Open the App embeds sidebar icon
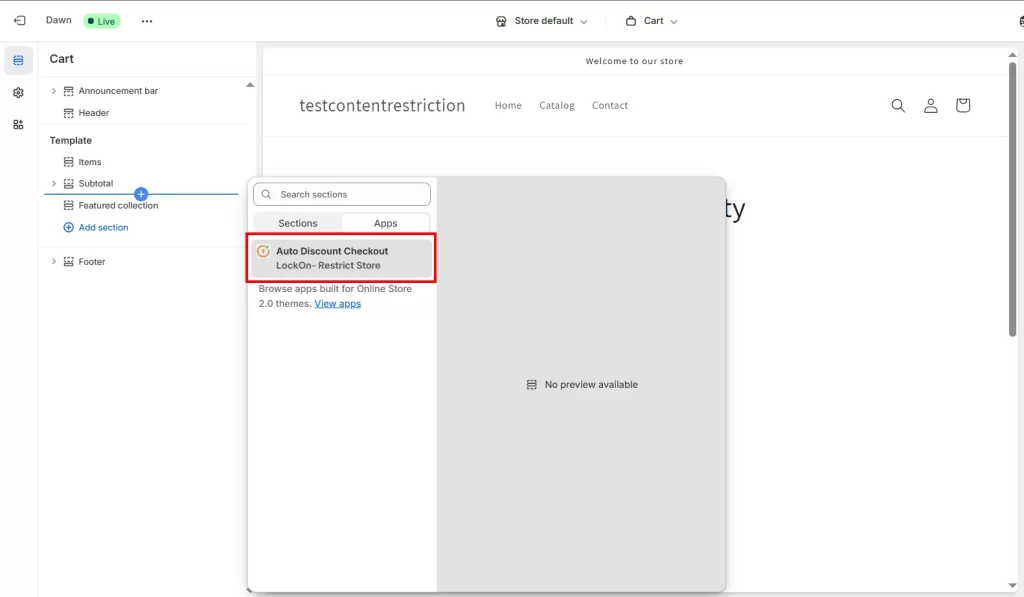1024x597 pixels. (x=18, y=125)
